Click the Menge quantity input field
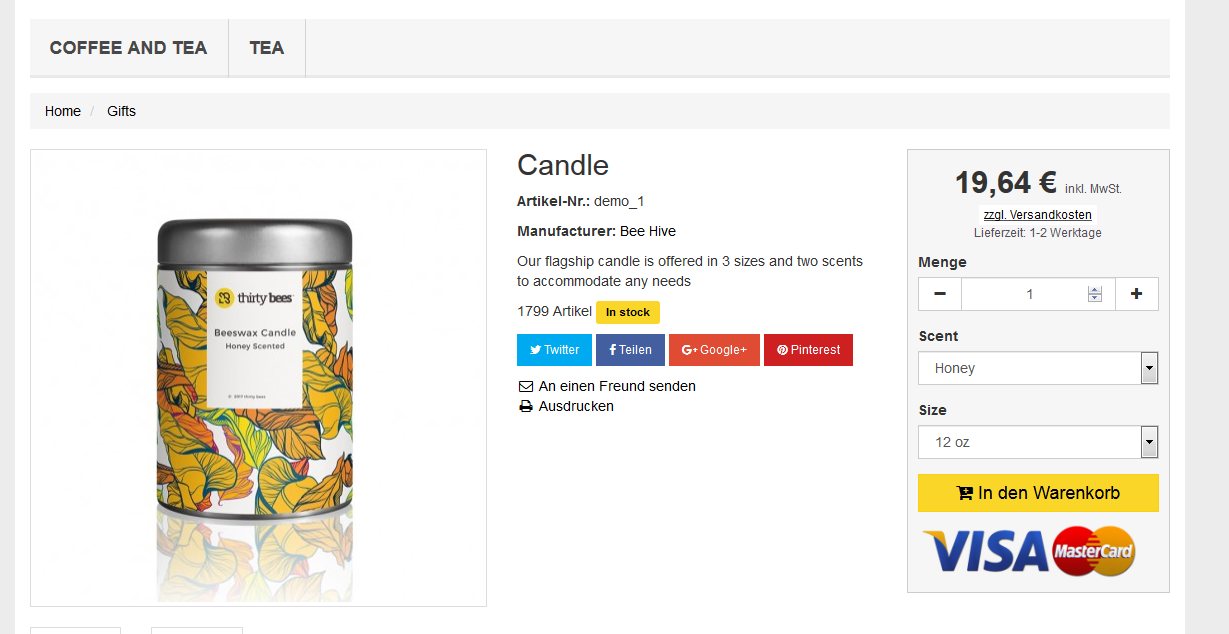 [1024, 294]
